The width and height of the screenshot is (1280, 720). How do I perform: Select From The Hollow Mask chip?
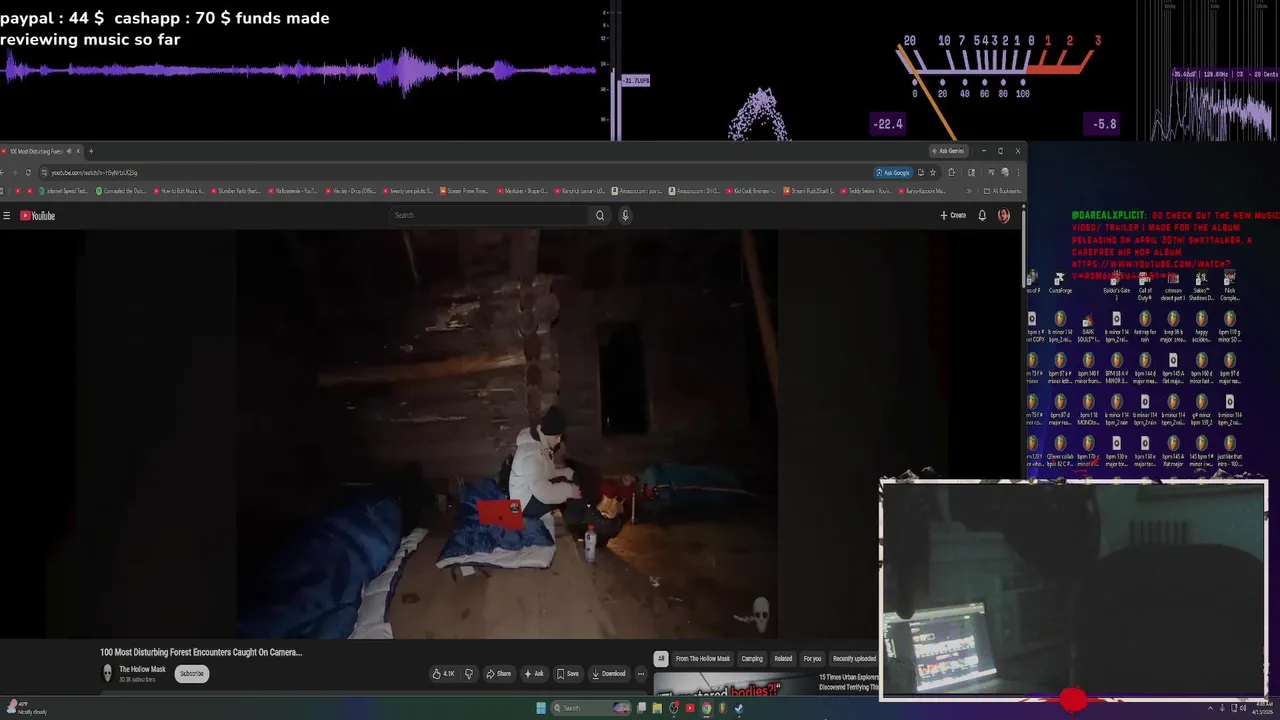coord(703,658)
